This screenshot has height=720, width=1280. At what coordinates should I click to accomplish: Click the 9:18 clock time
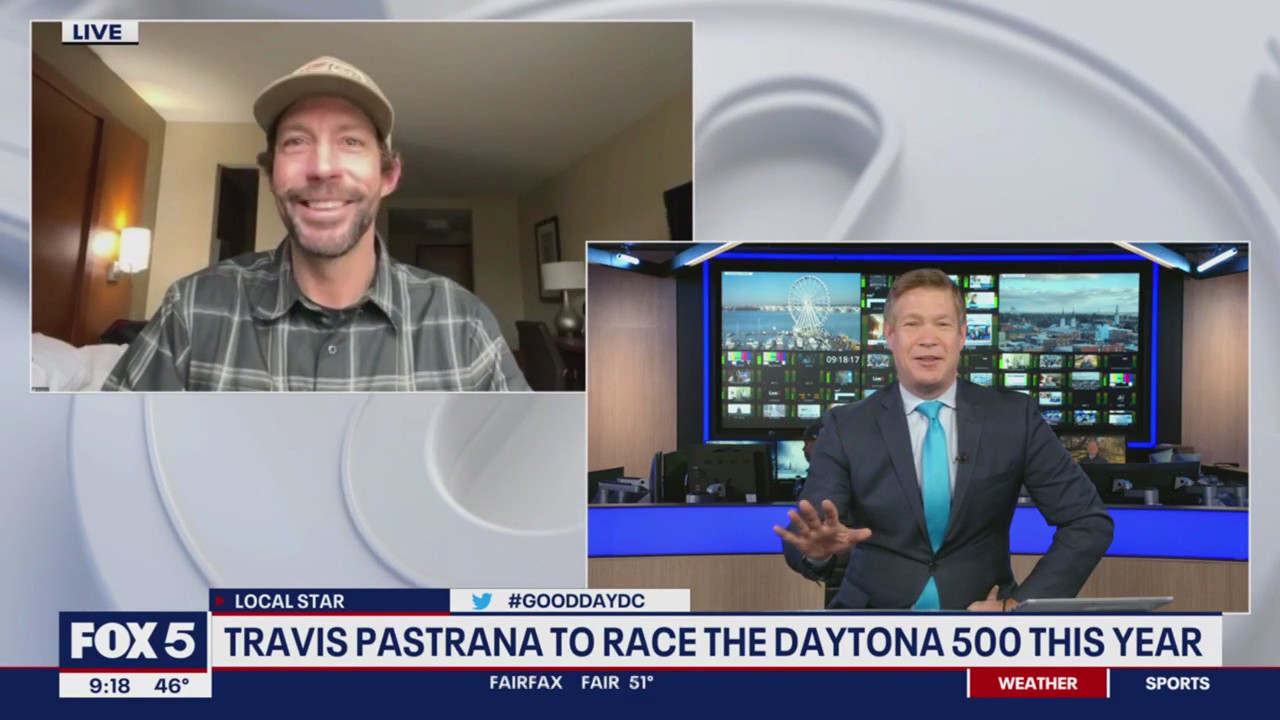(109, 685)
